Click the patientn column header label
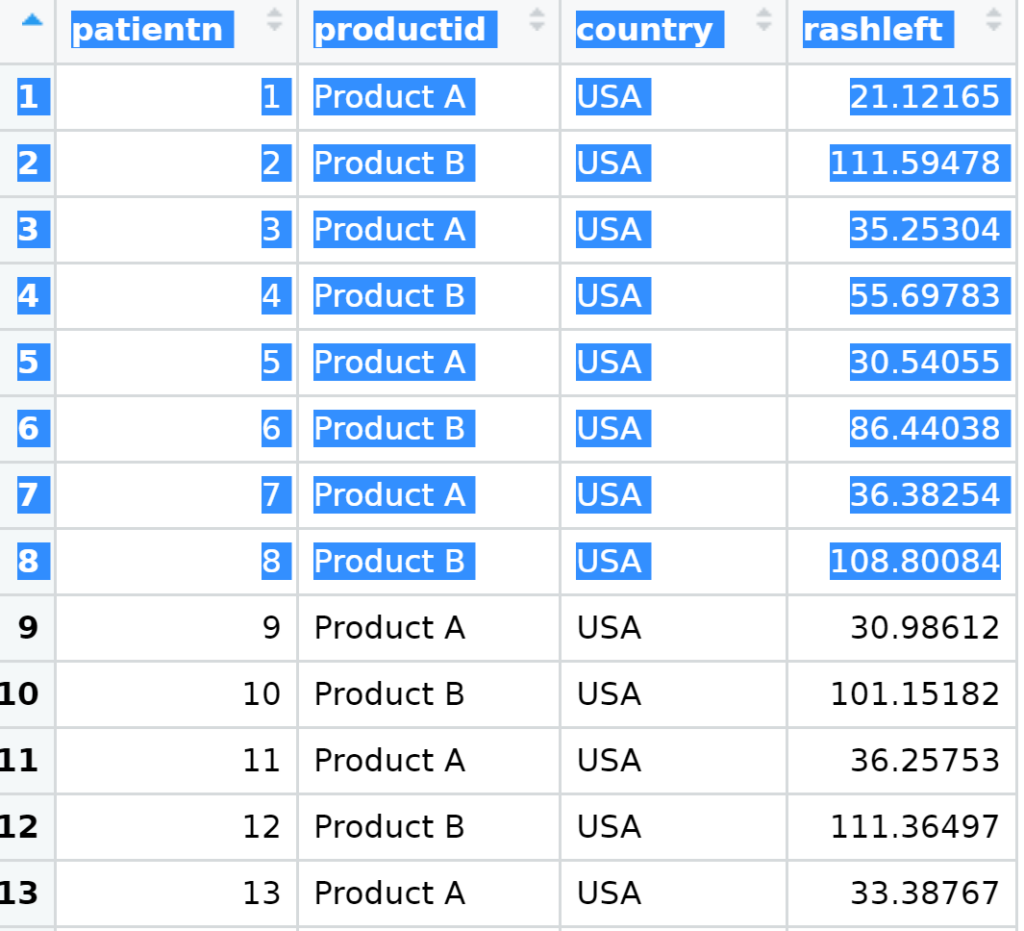 152,30
